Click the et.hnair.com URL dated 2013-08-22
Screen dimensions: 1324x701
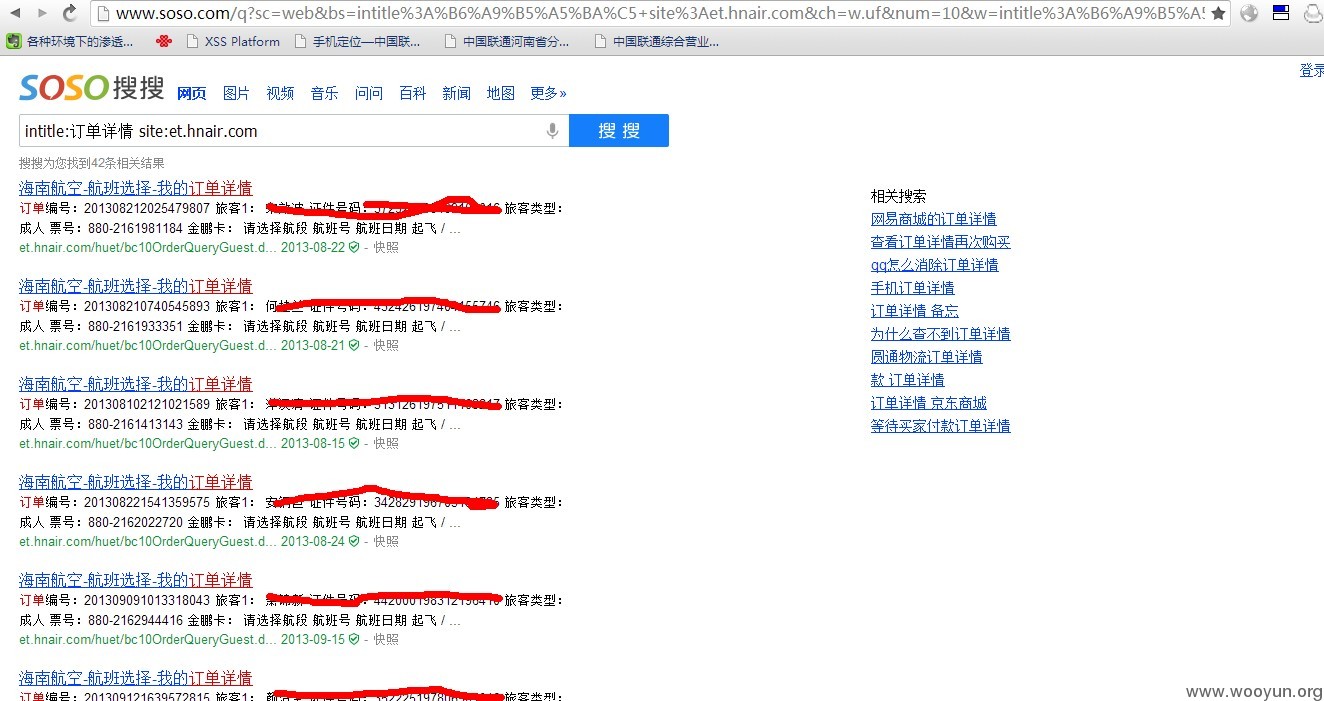(x=148, y=247)
